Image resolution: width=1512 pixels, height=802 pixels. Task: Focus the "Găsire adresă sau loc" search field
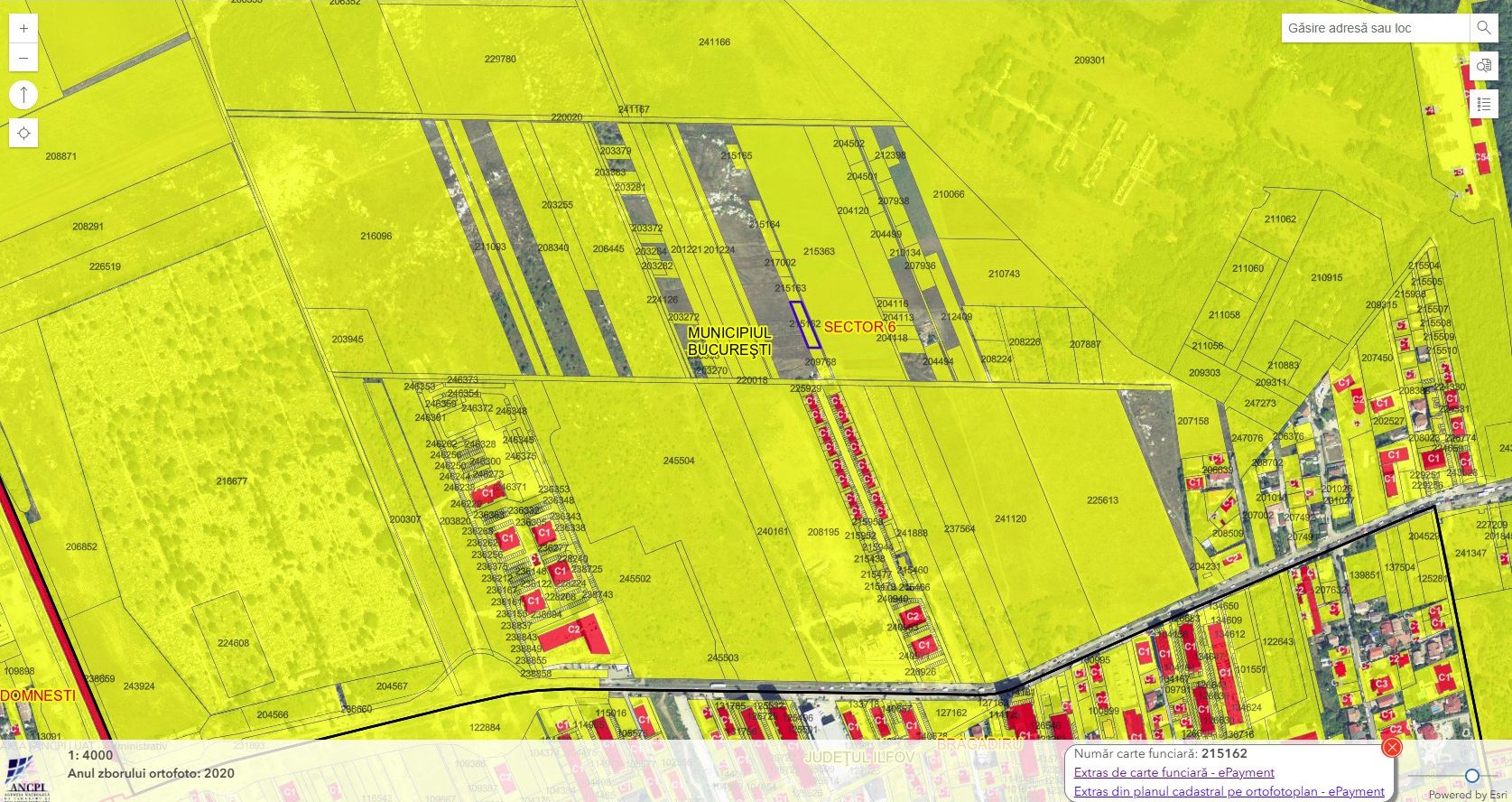[x=1375, y=28]
